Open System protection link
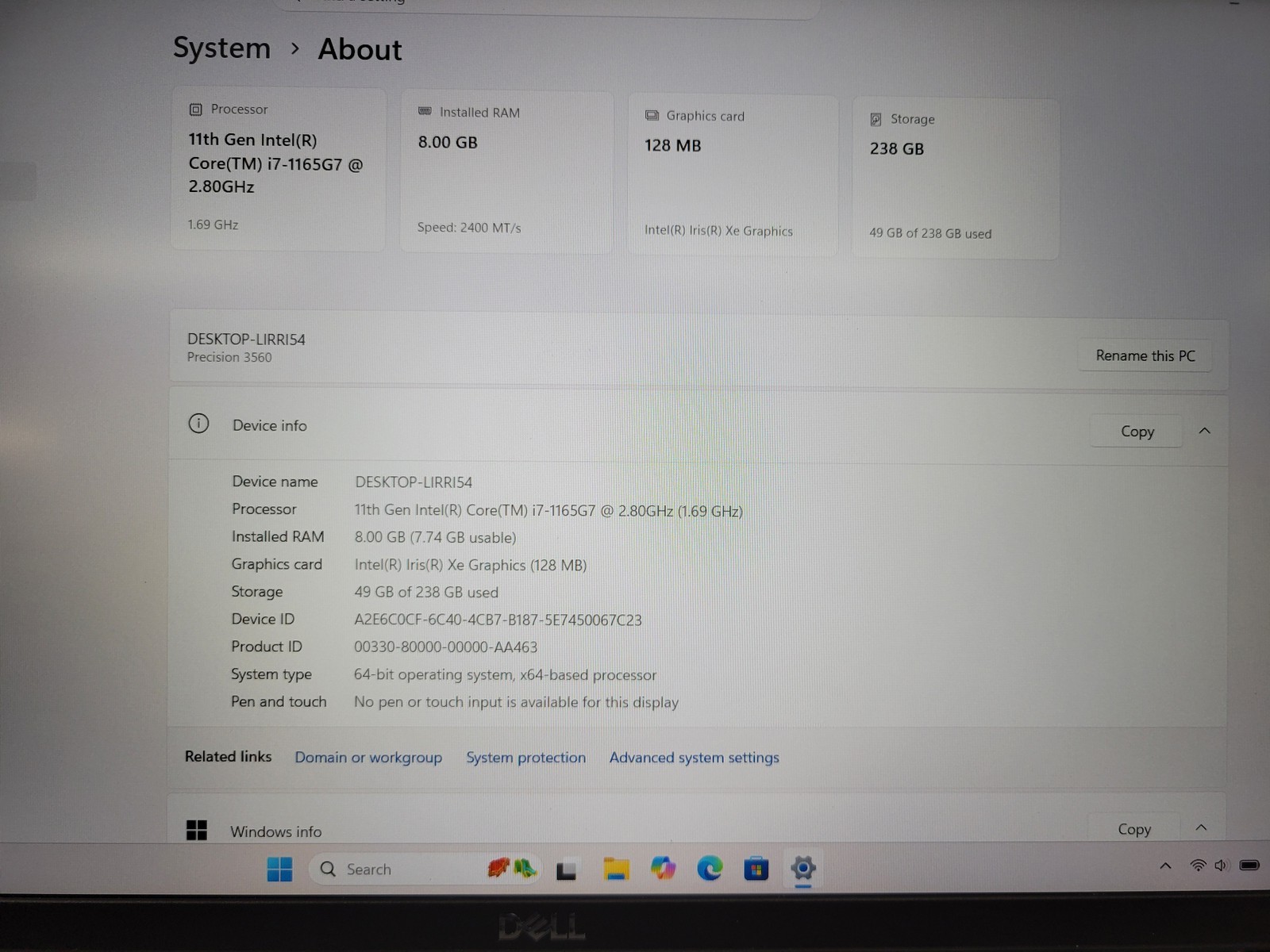Image resolution: width=1270 pixels, height=952 pixels. 525,758
